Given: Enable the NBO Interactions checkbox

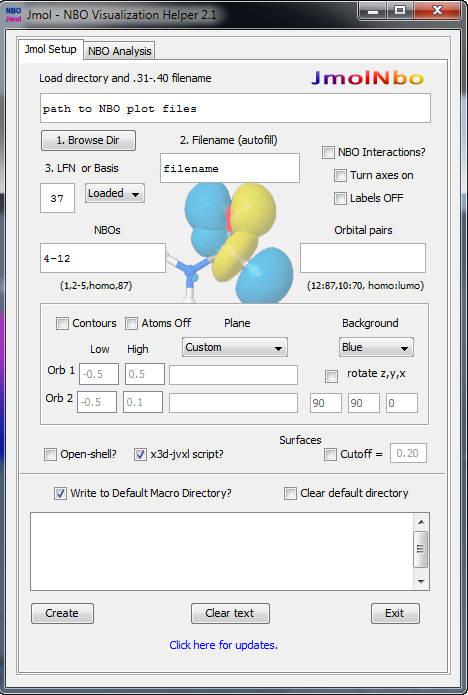Looking at the screenshot, I should tap(328, 152).
